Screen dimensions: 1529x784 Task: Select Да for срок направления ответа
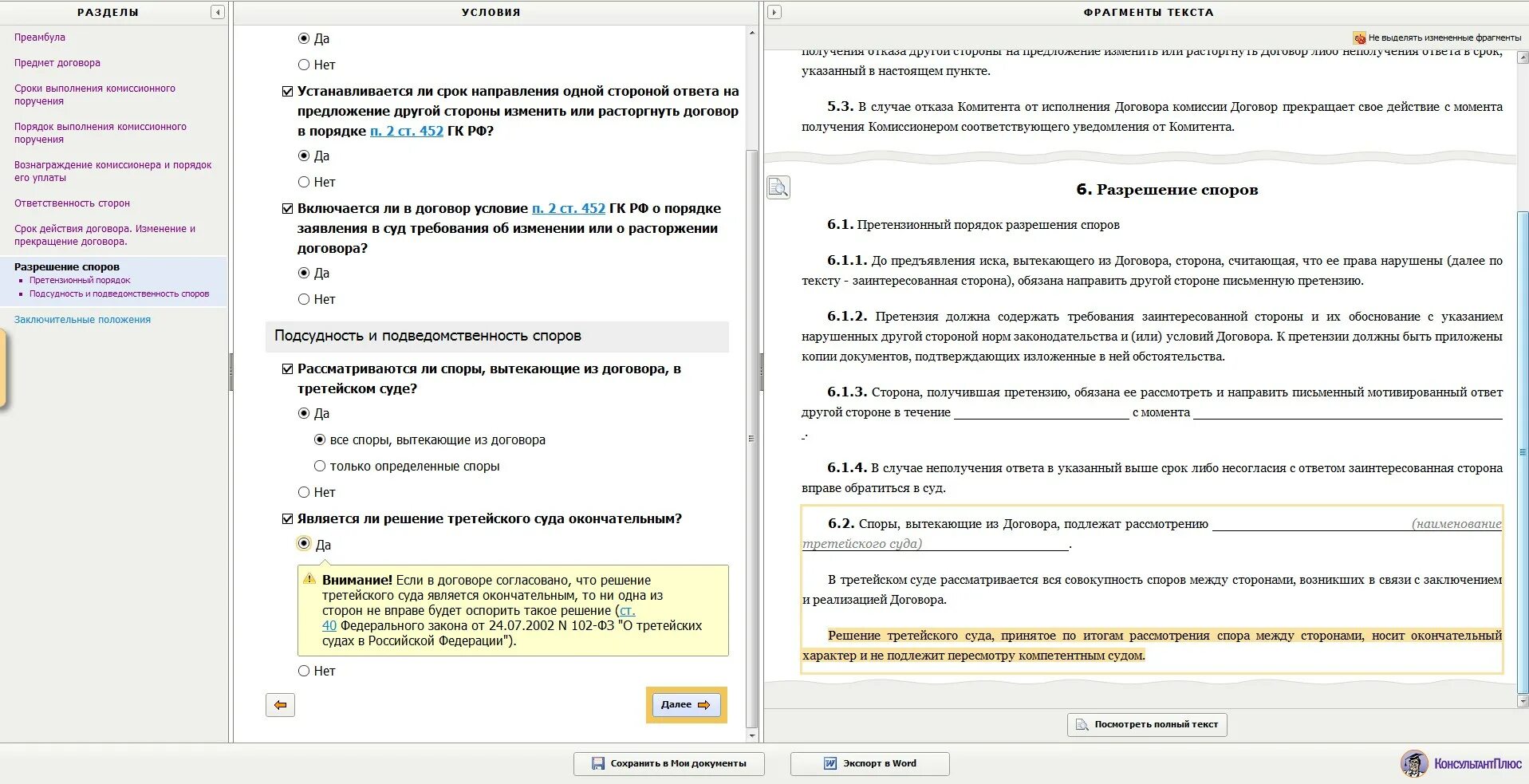[304, 156]
